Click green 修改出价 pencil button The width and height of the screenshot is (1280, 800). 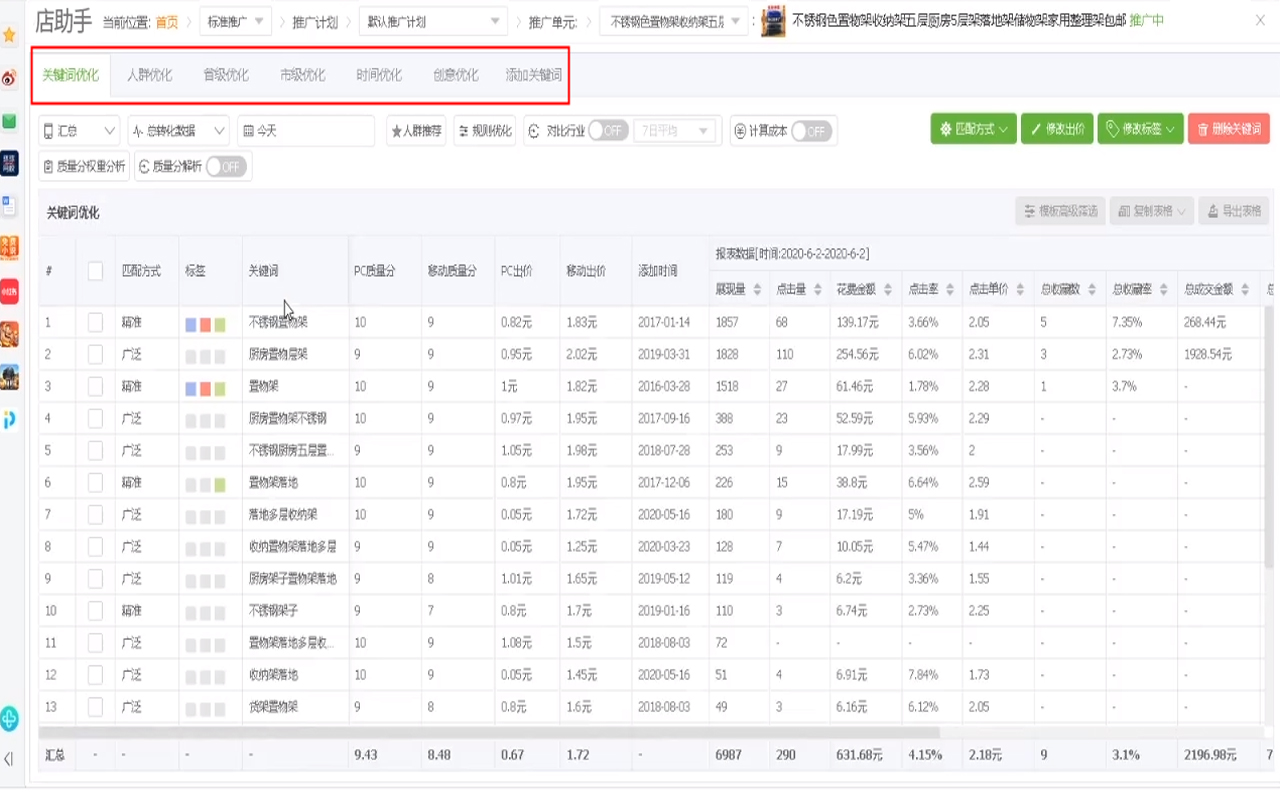tap(1057, 129)
